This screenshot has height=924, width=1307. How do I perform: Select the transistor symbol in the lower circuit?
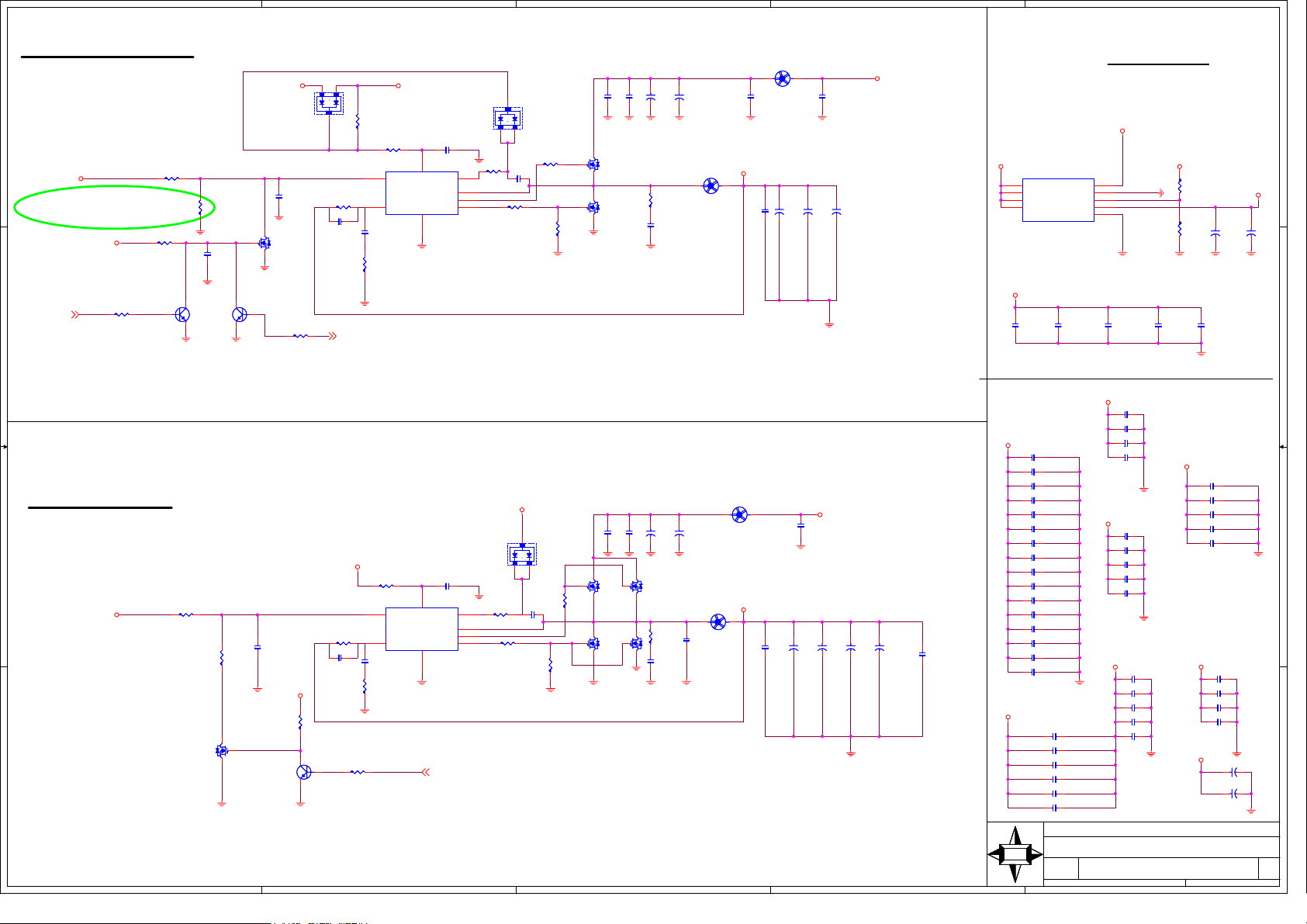click(x=304, y=772)
